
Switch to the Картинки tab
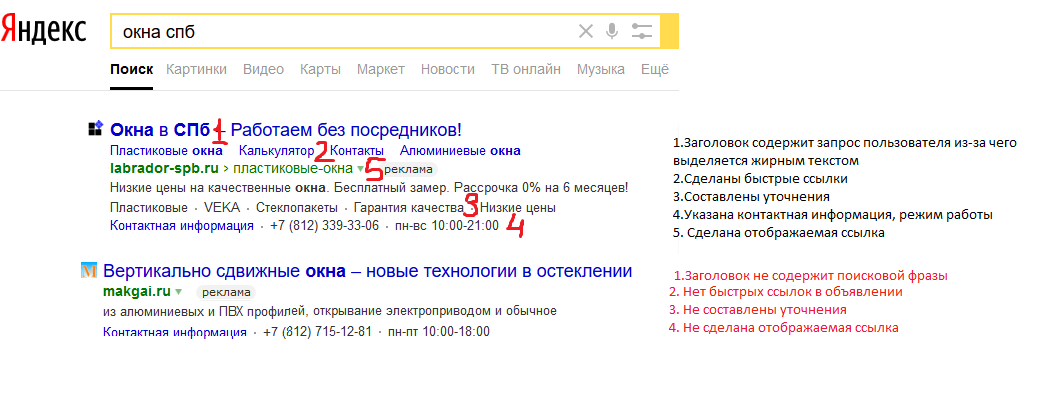[196, 69]
